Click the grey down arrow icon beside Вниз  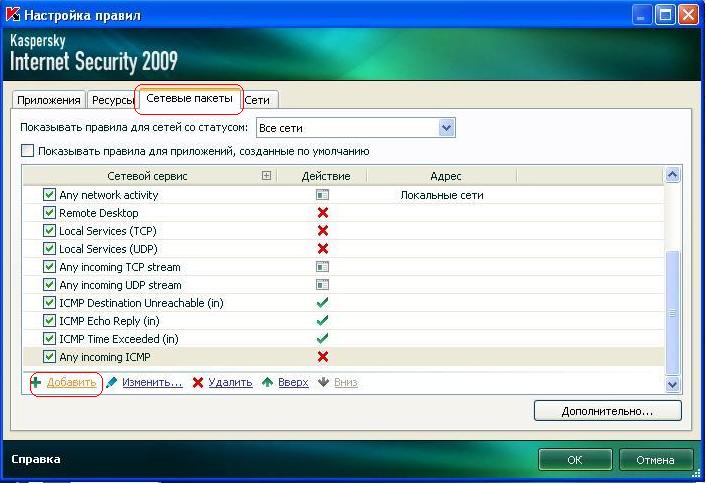pos(323,382)
